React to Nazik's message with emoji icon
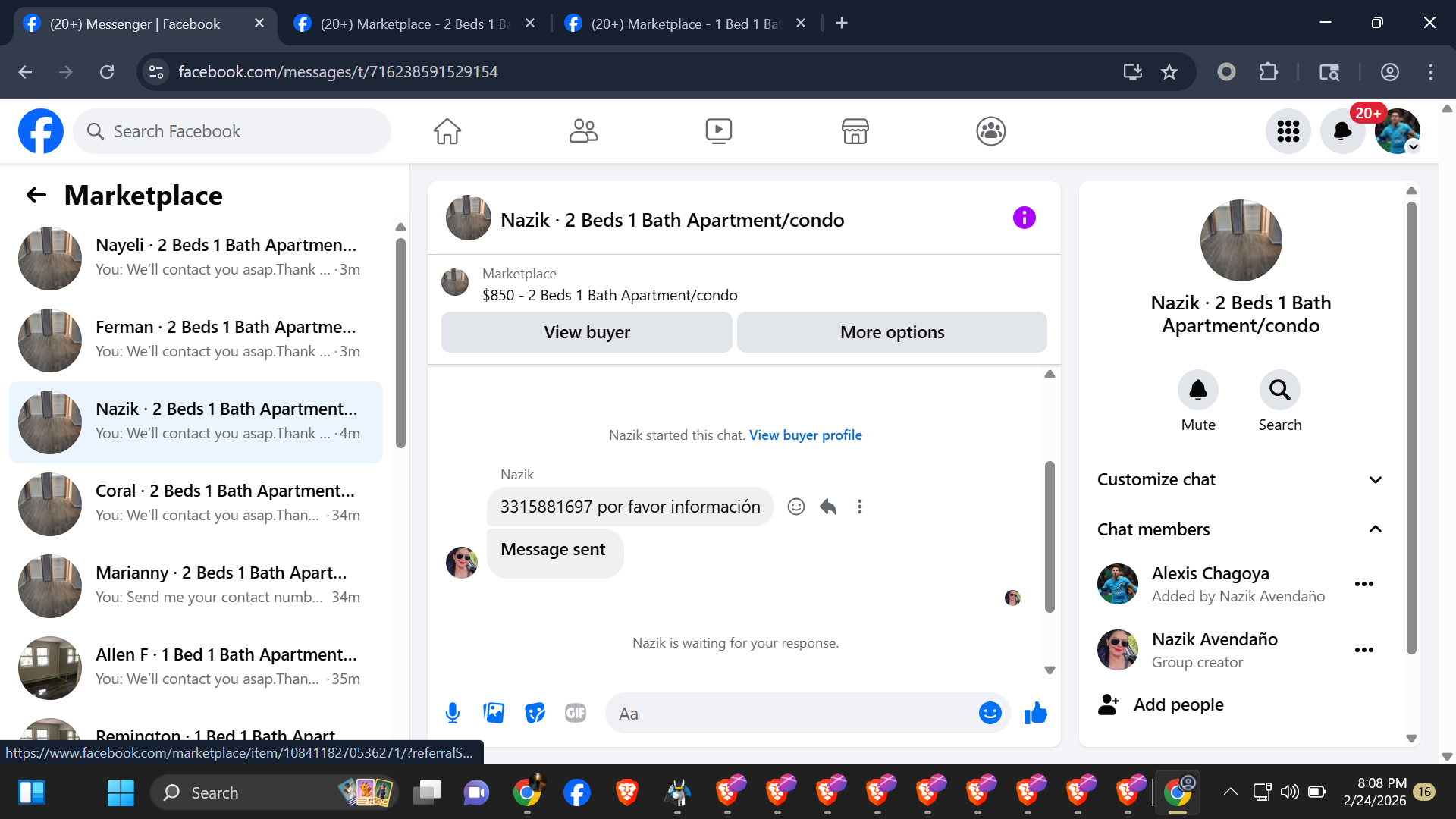The width and height of the screenshot is (1456, 819). [795, 507]
